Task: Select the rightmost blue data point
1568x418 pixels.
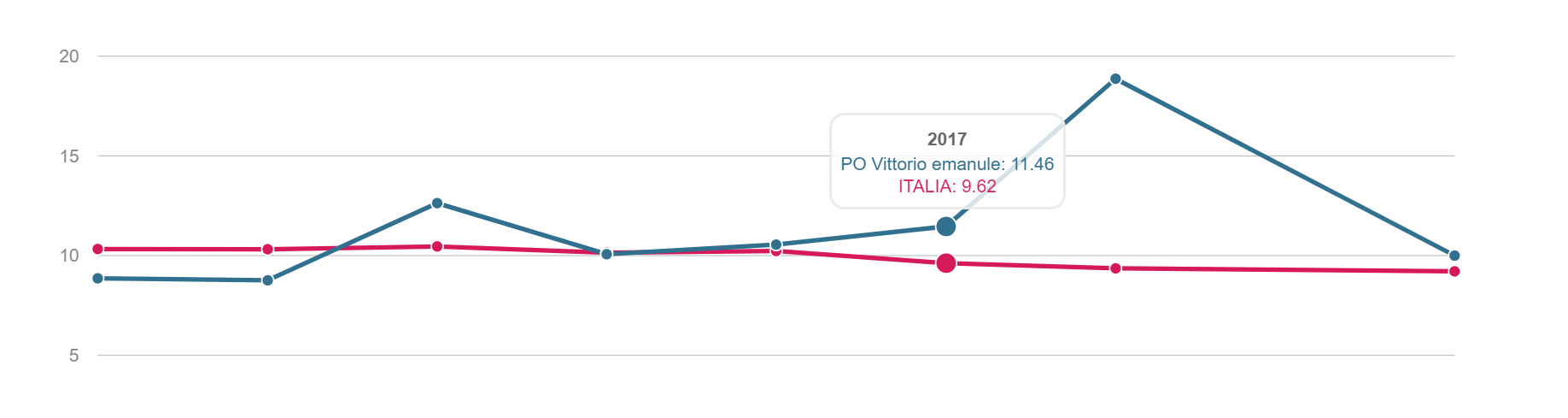Action: (1454, 256)
